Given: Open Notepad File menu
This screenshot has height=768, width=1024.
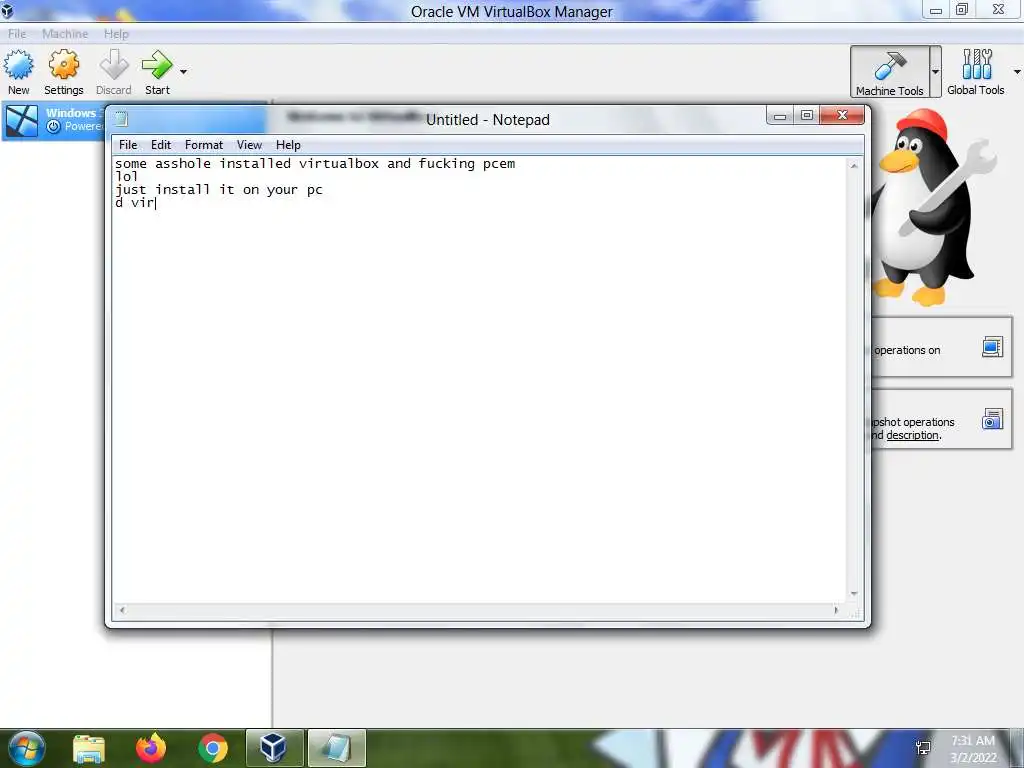Looking at the screenshot, I should click(128, 145).
